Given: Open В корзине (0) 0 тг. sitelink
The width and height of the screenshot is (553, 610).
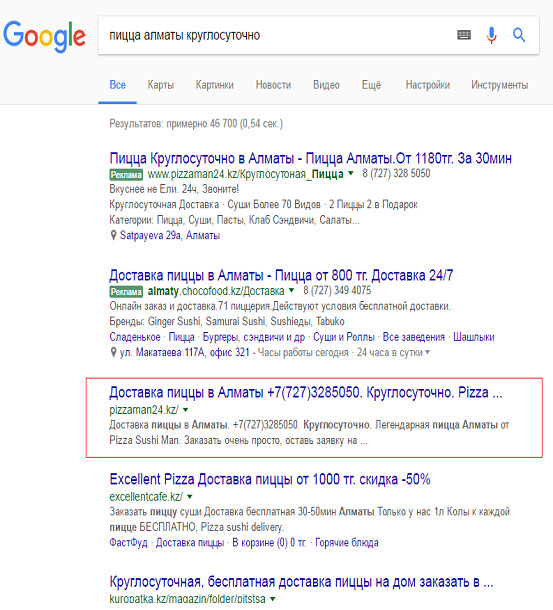Looking at the screenshot, I should (x=269, y=542).
